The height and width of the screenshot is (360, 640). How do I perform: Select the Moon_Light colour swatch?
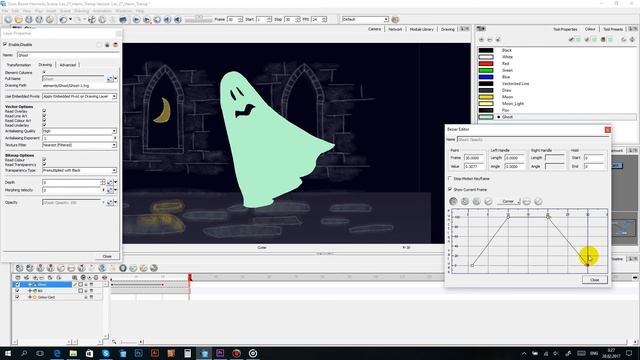tap(486, 104)
